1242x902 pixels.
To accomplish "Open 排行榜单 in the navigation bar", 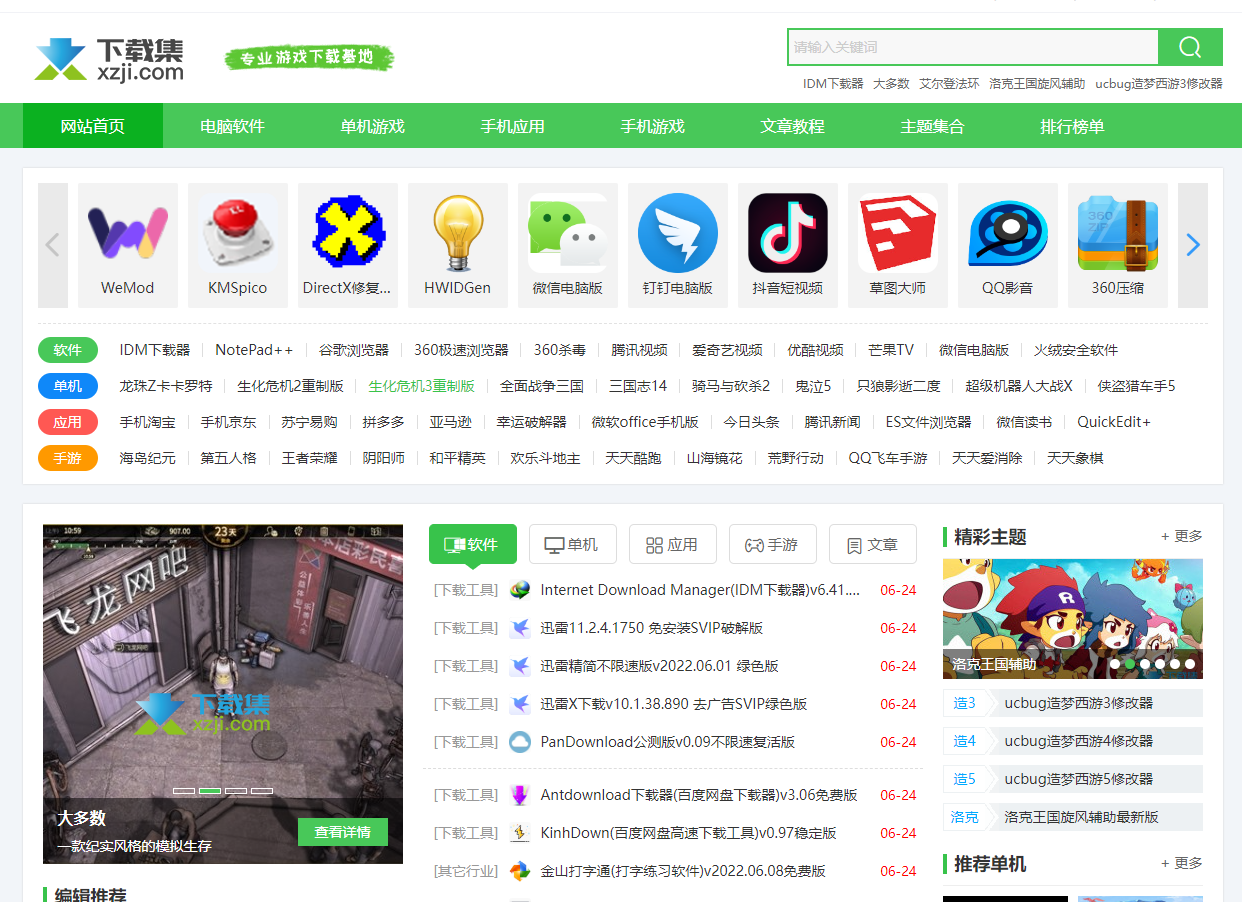I will pyautogui.click(x=1073, y=126).
